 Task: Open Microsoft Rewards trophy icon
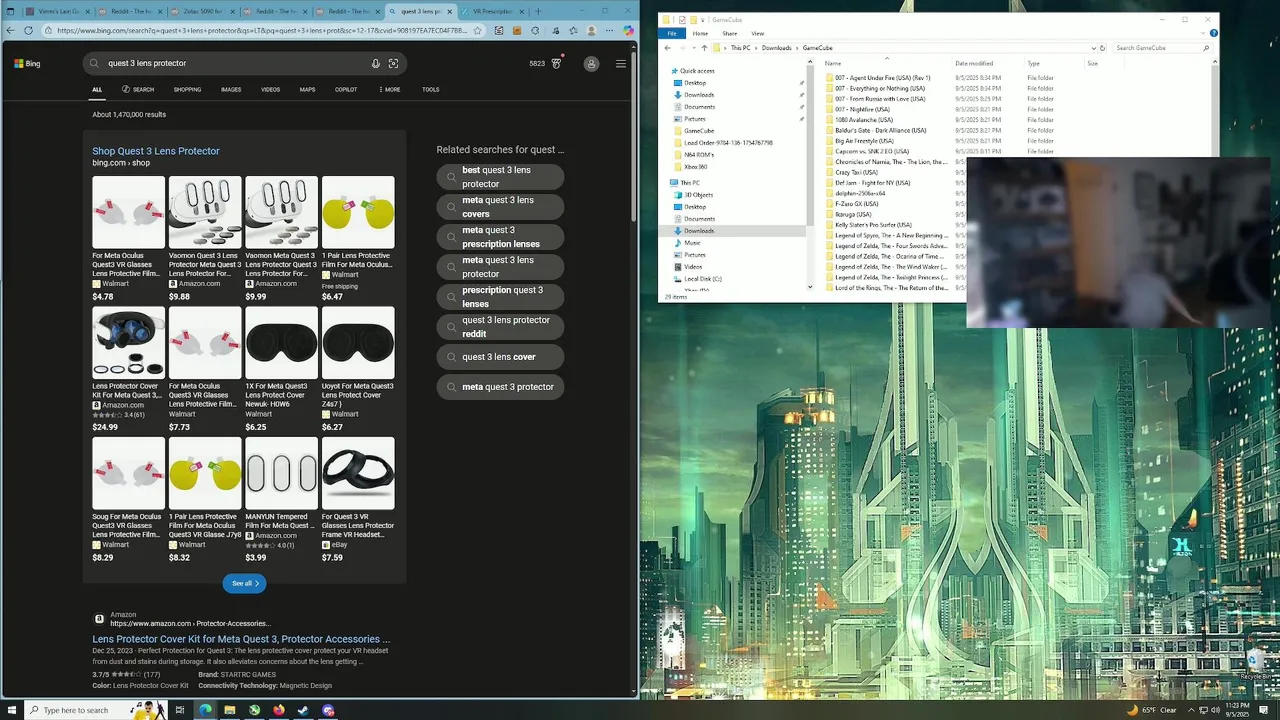tap(557, 63)
